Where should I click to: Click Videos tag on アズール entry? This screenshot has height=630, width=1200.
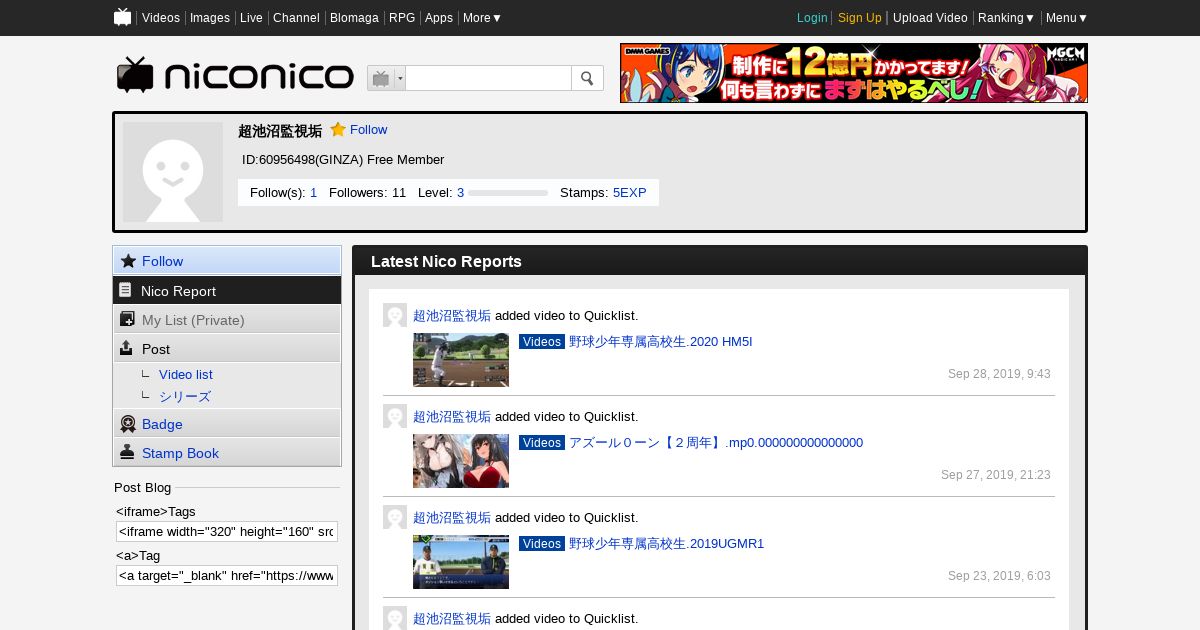pos(542,443)
